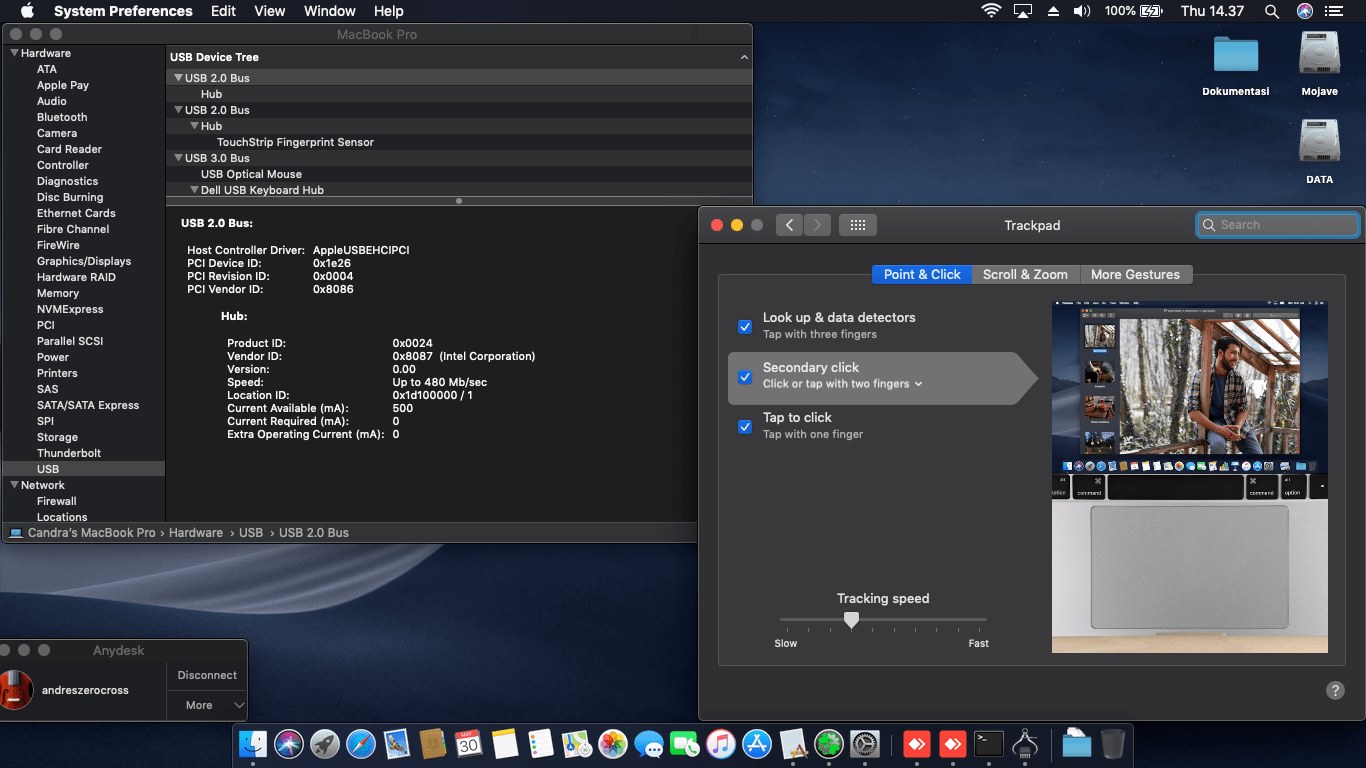Open Spotlight magnifier in menu bar
Viewport: 1366px width, 768px height.
[x=1272, y=11]
